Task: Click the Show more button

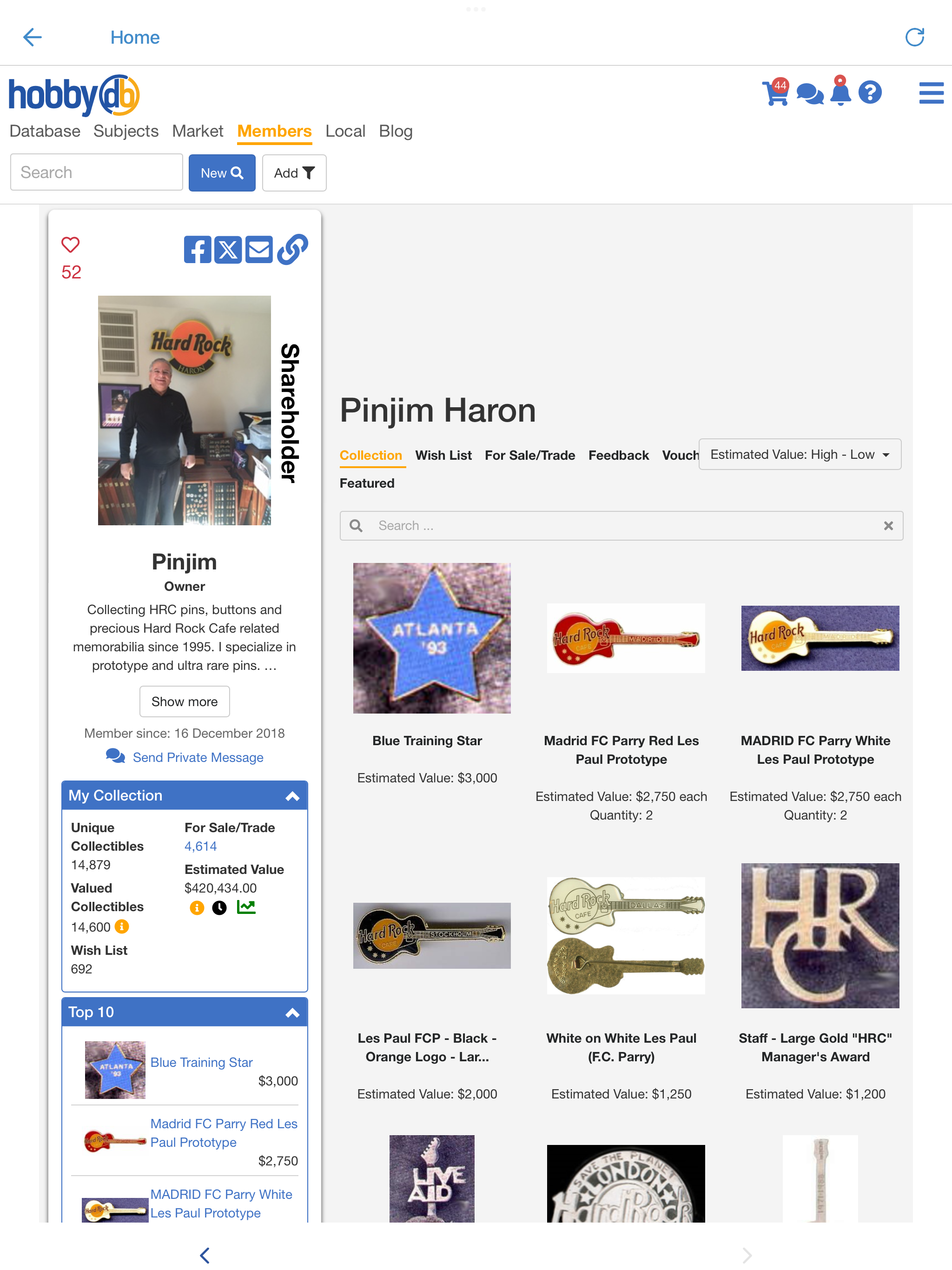Action: click(185, 701)
